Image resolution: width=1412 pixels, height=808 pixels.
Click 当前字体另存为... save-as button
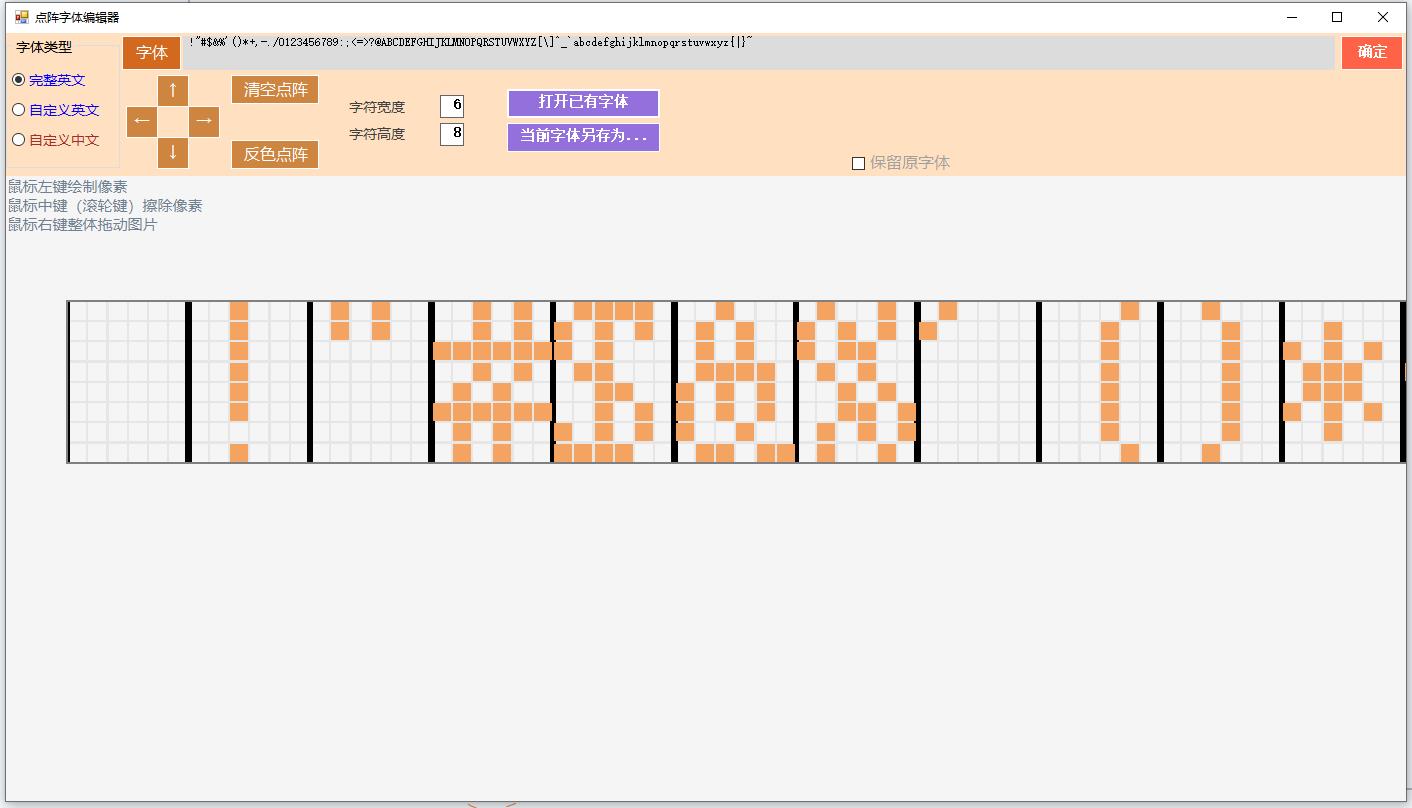click(x=583, y=136)
